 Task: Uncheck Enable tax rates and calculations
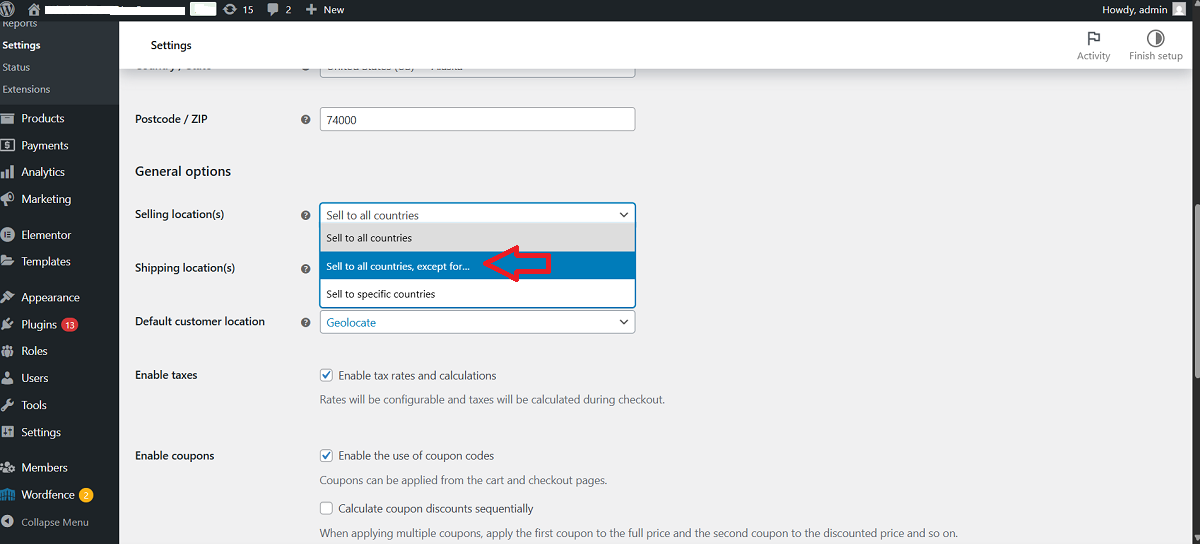pyautogui.click(x=326, y=376)
